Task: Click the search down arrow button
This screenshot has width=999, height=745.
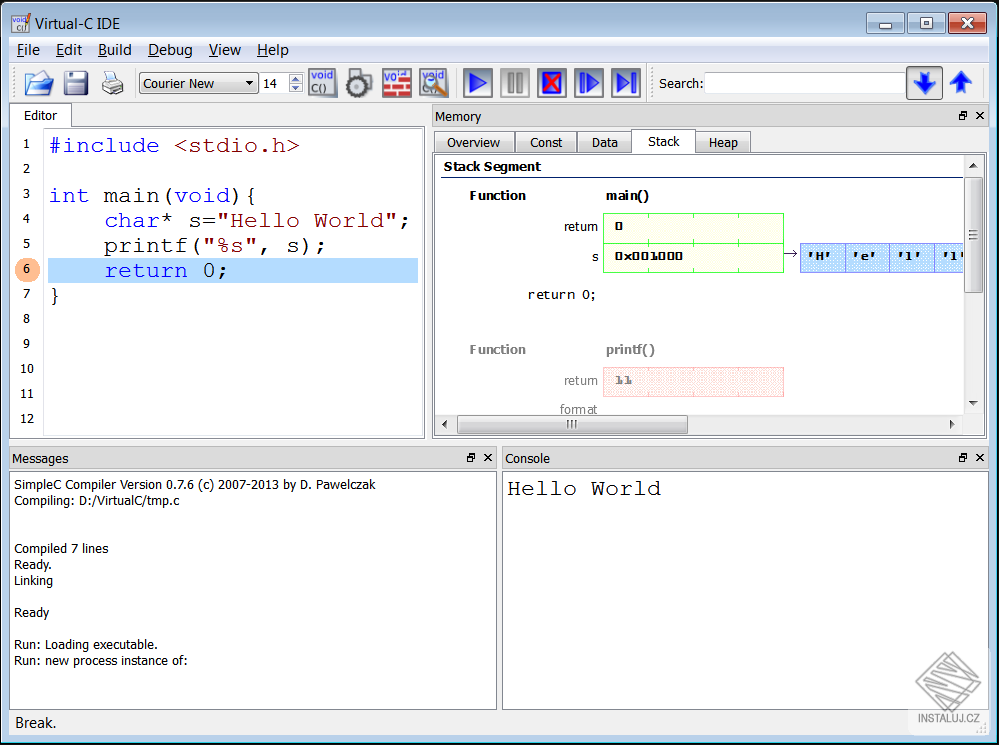Action: (924, 83)
